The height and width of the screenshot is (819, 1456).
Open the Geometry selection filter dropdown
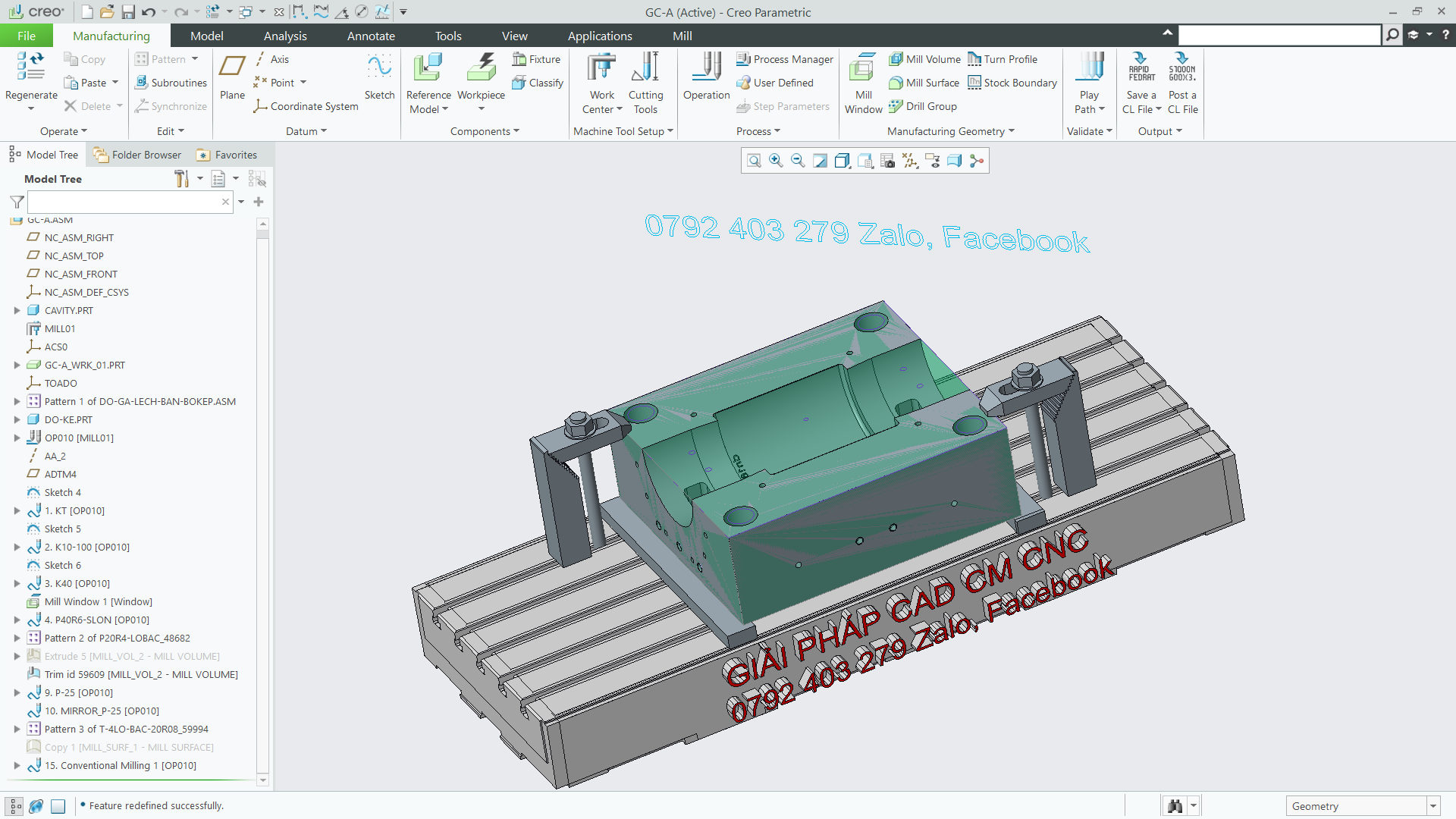click(x=1433, y=806)
